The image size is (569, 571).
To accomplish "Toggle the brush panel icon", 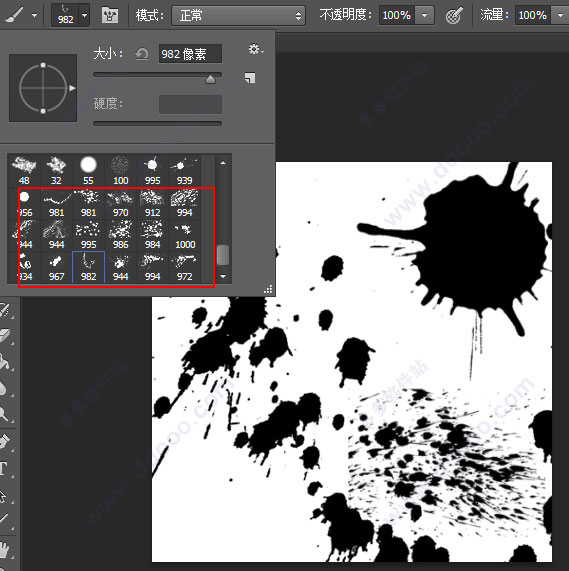I will (x=110, y=15).
